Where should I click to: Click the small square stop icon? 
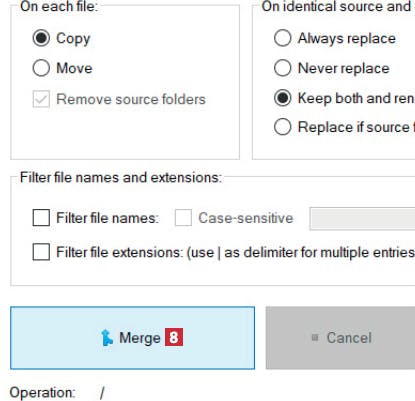tap(314, 338)
